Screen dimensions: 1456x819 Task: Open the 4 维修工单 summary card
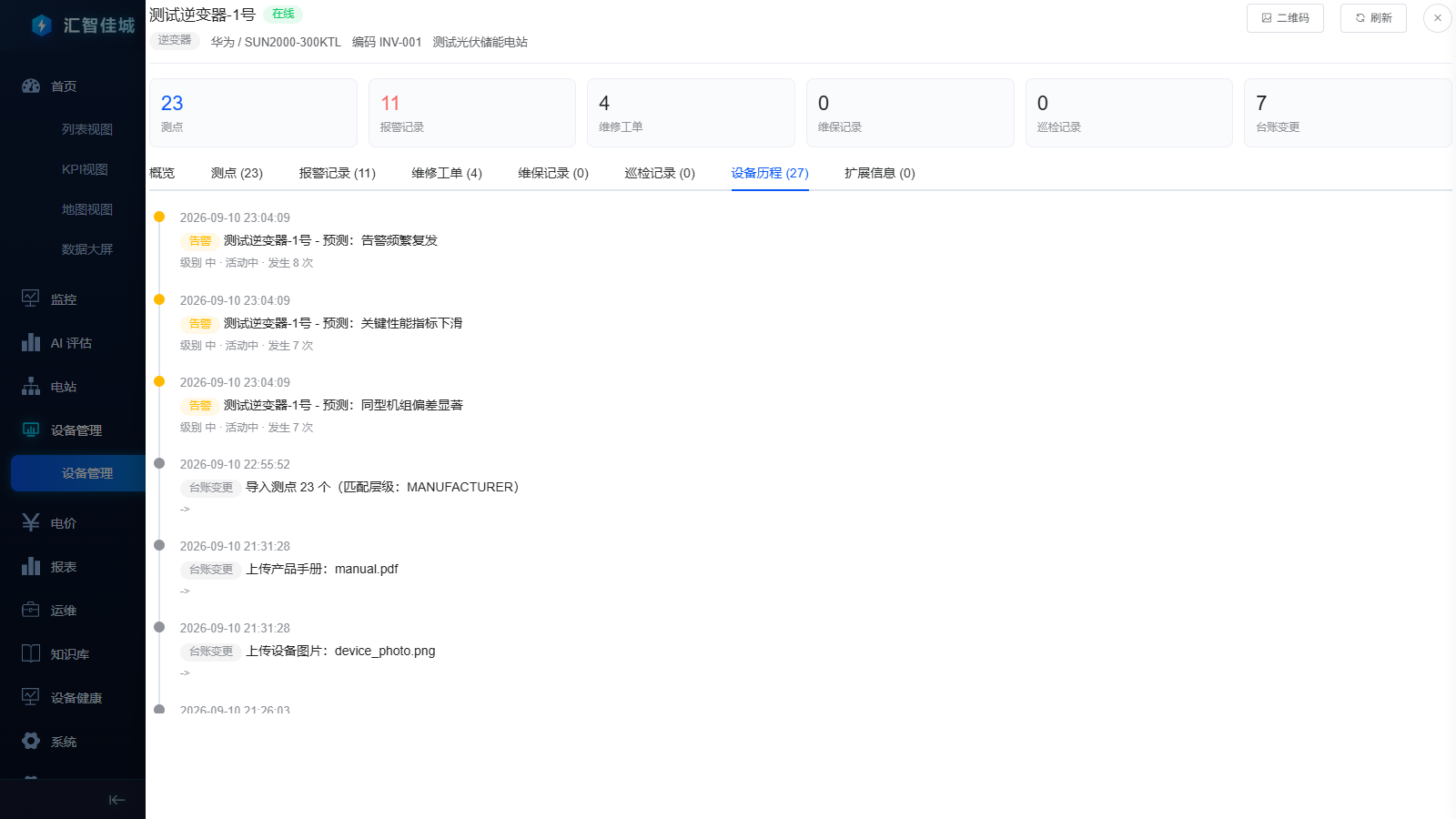click(692, 113)
